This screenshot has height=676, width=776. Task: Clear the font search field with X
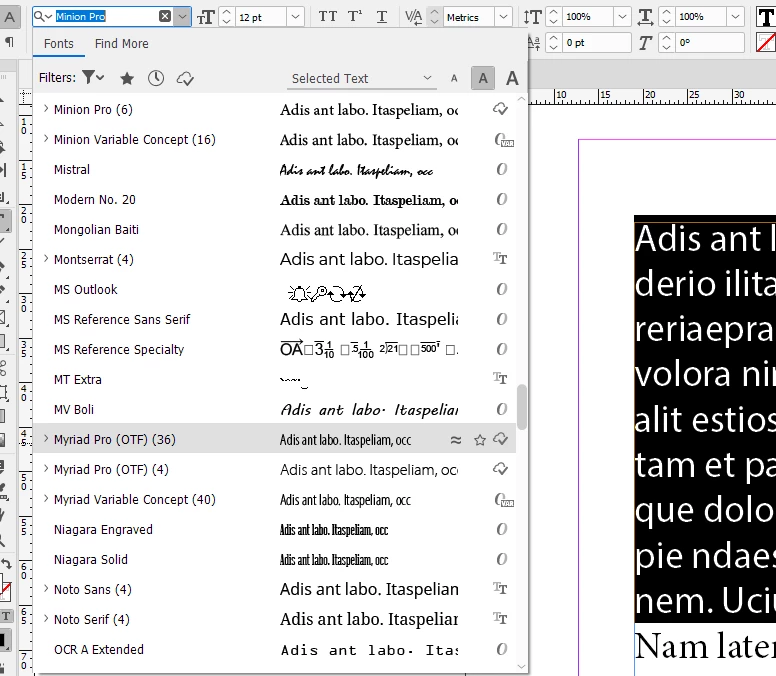tap(165, 16)
